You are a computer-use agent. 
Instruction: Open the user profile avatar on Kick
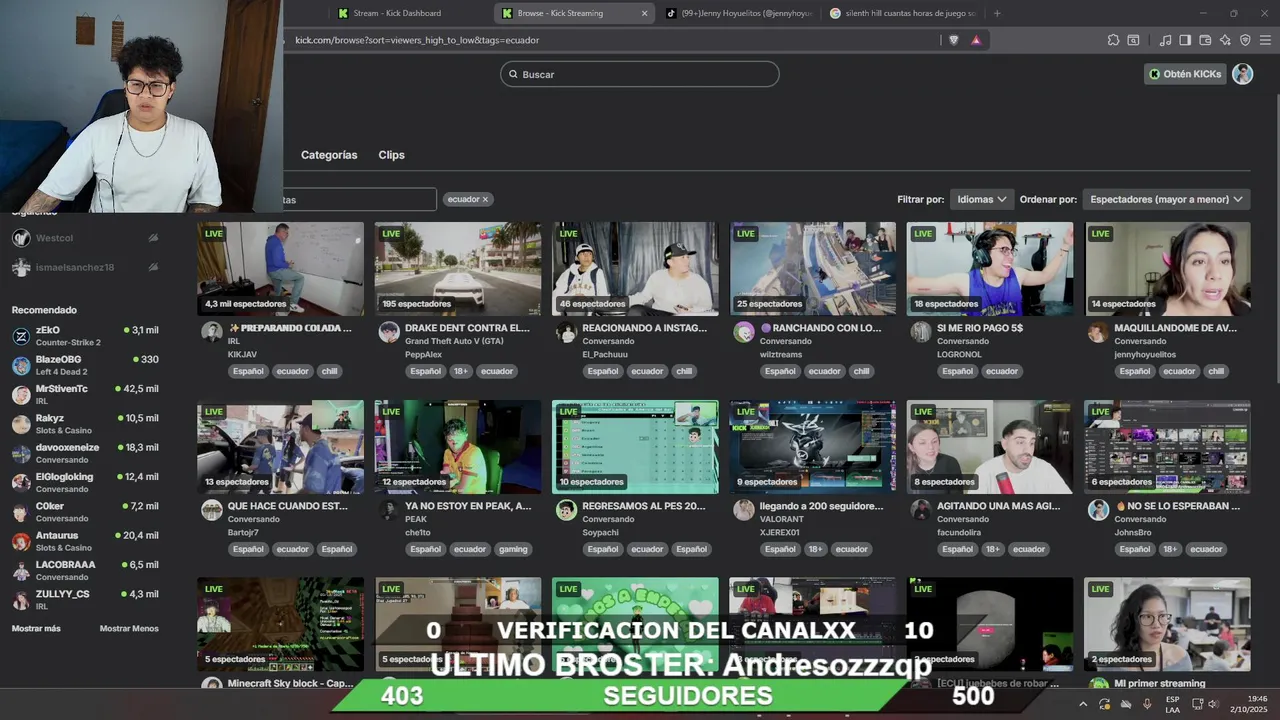coord(1242,74)
